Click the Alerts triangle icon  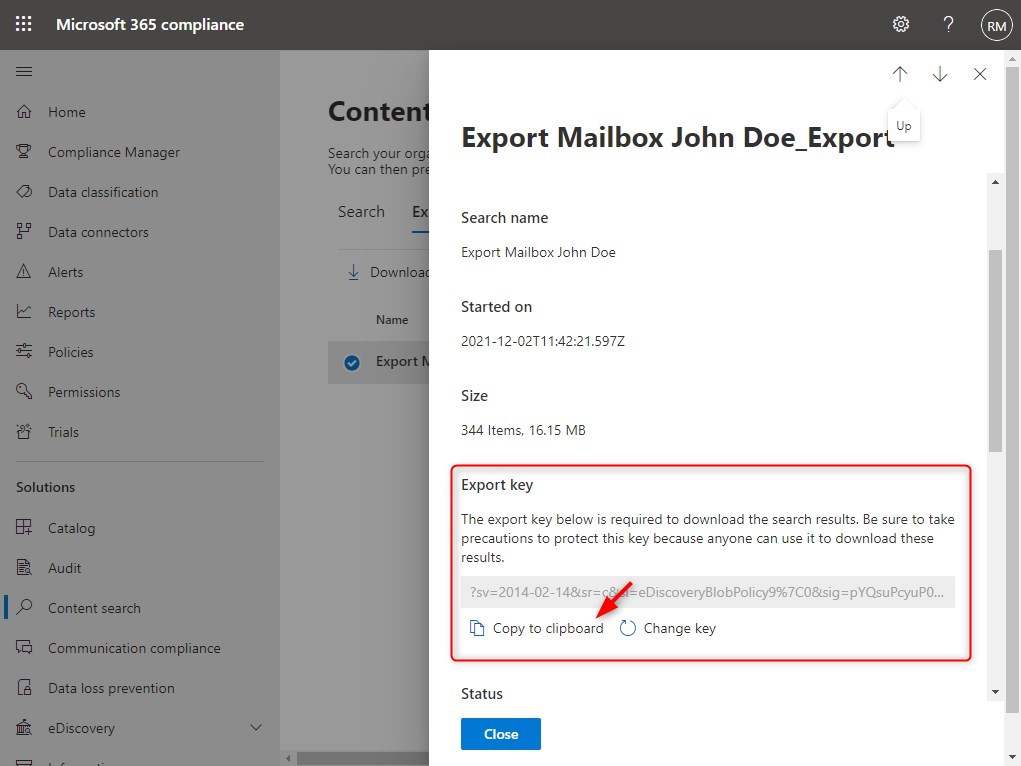24,272
